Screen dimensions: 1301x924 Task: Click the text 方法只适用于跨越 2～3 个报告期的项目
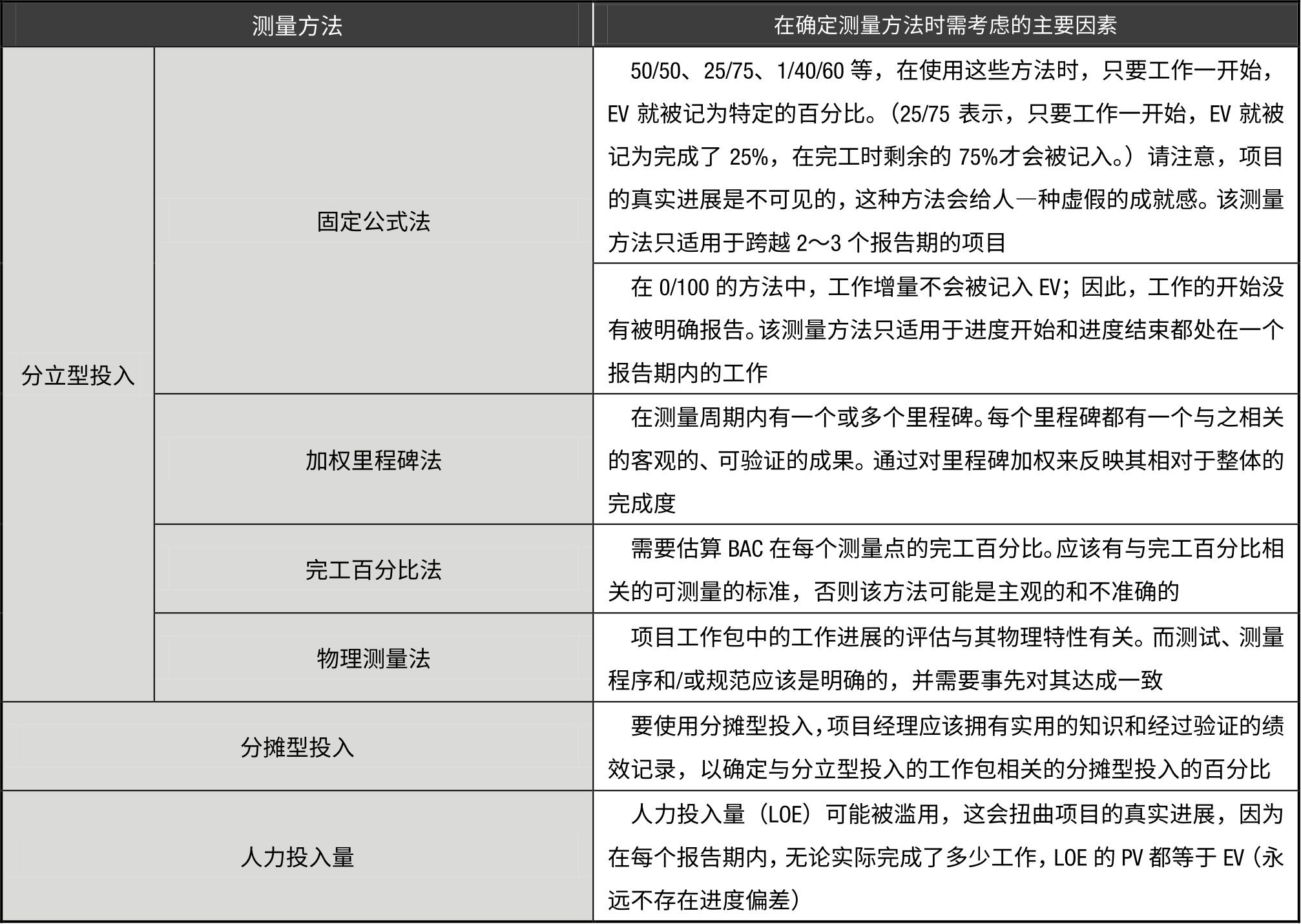[x=806, y=243]
